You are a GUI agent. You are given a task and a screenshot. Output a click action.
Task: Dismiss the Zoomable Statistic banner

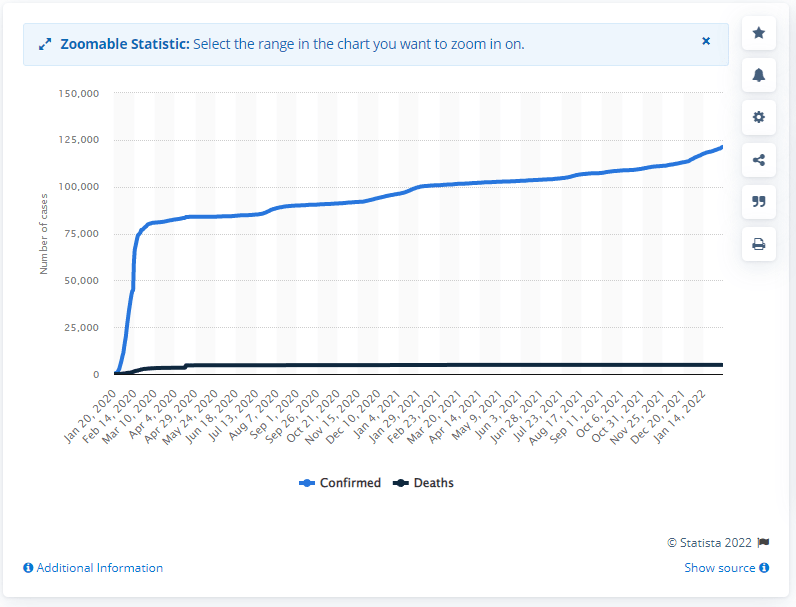pyautogui.click(x=706, y=42)
